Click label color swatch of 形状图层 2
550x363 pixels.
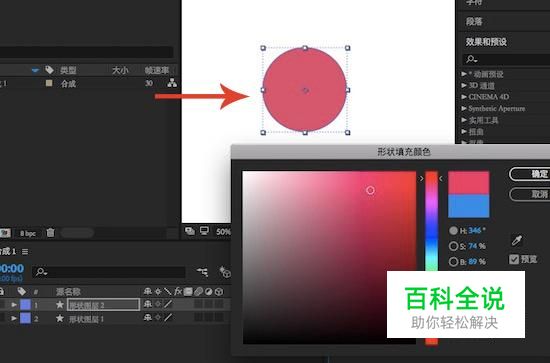pos(25,304)
